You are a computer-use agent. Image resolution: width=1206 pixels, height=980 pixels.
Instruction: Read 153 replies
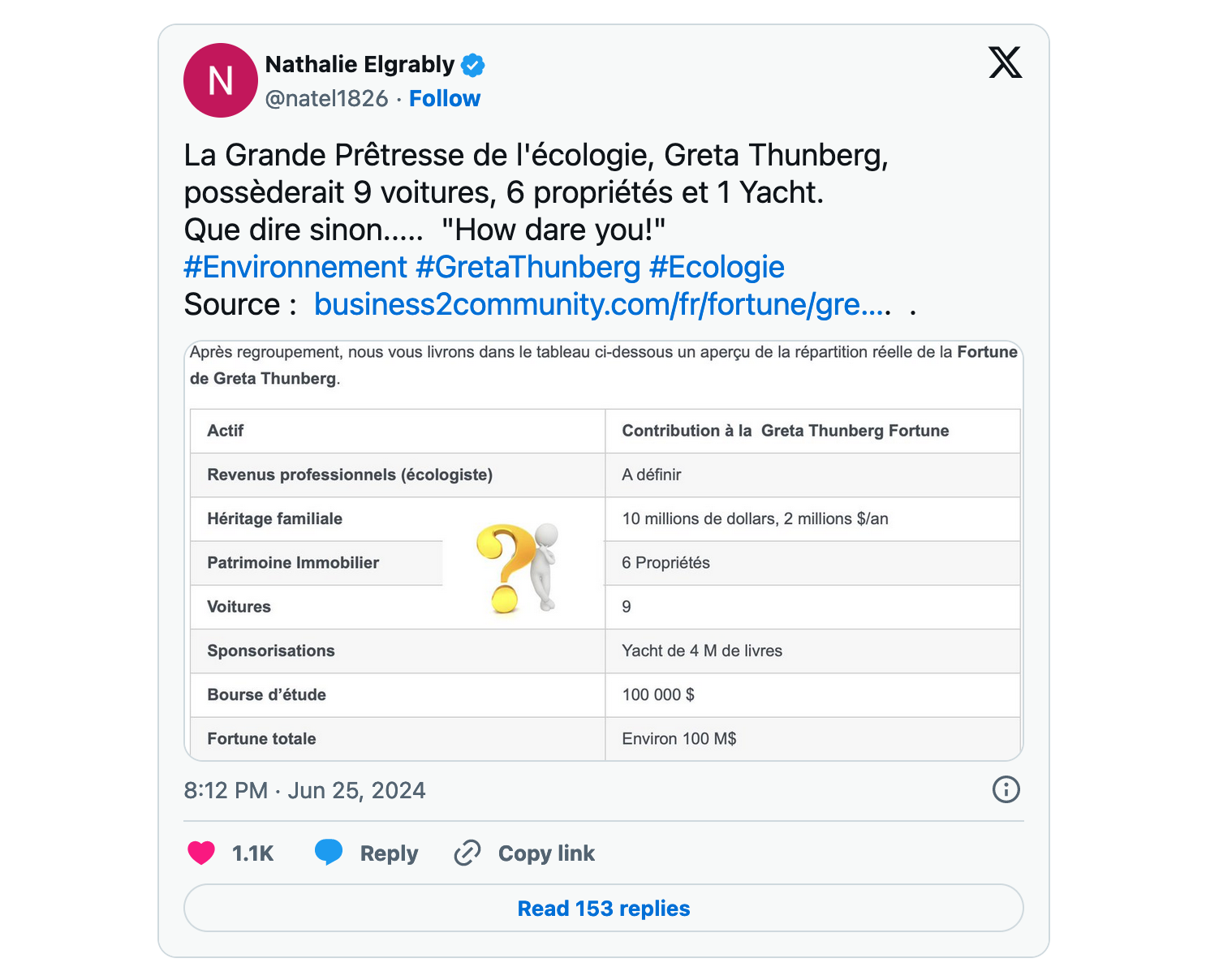click(x=604, y=908)
